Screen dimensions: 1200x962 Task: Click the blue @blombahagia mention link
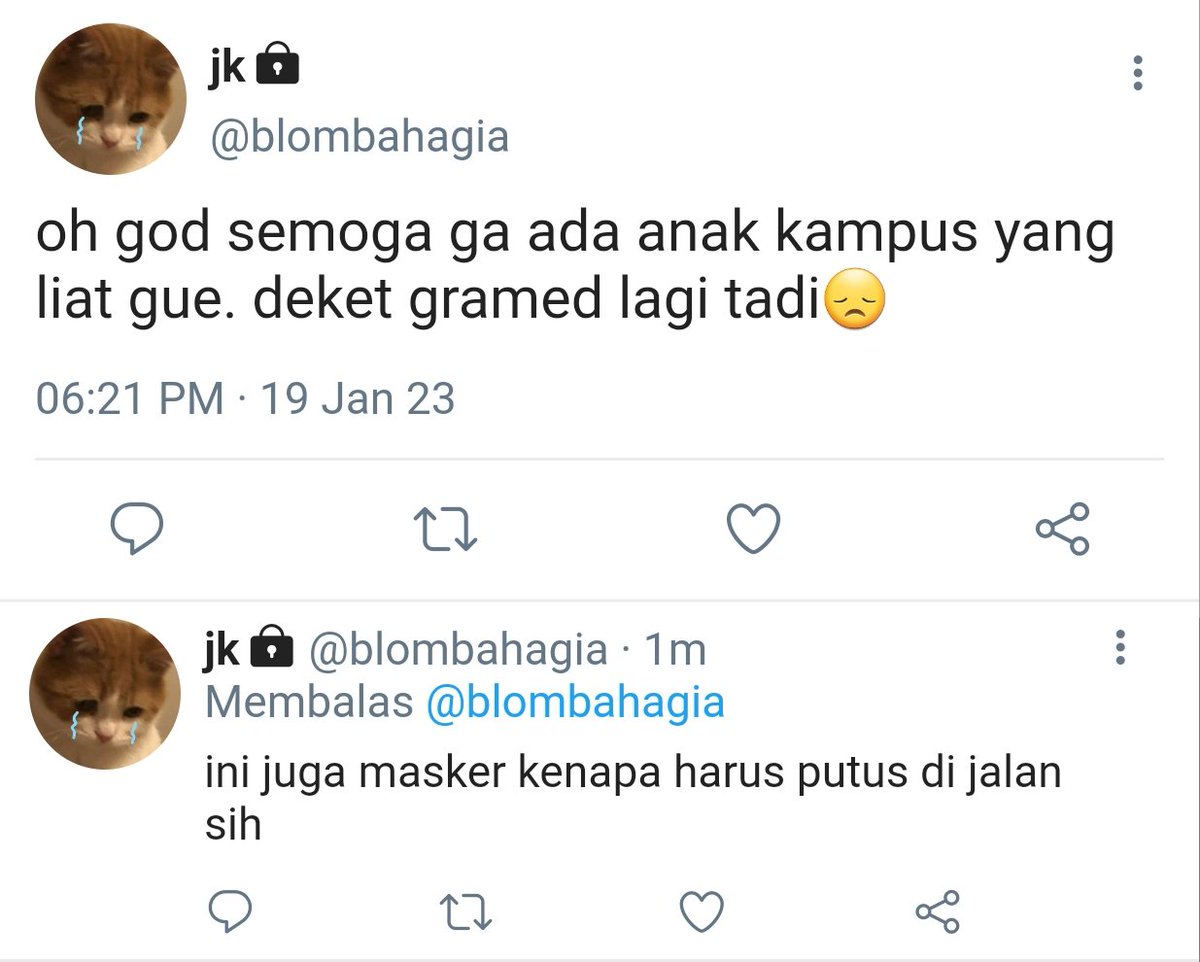click(x=575, y=703)
